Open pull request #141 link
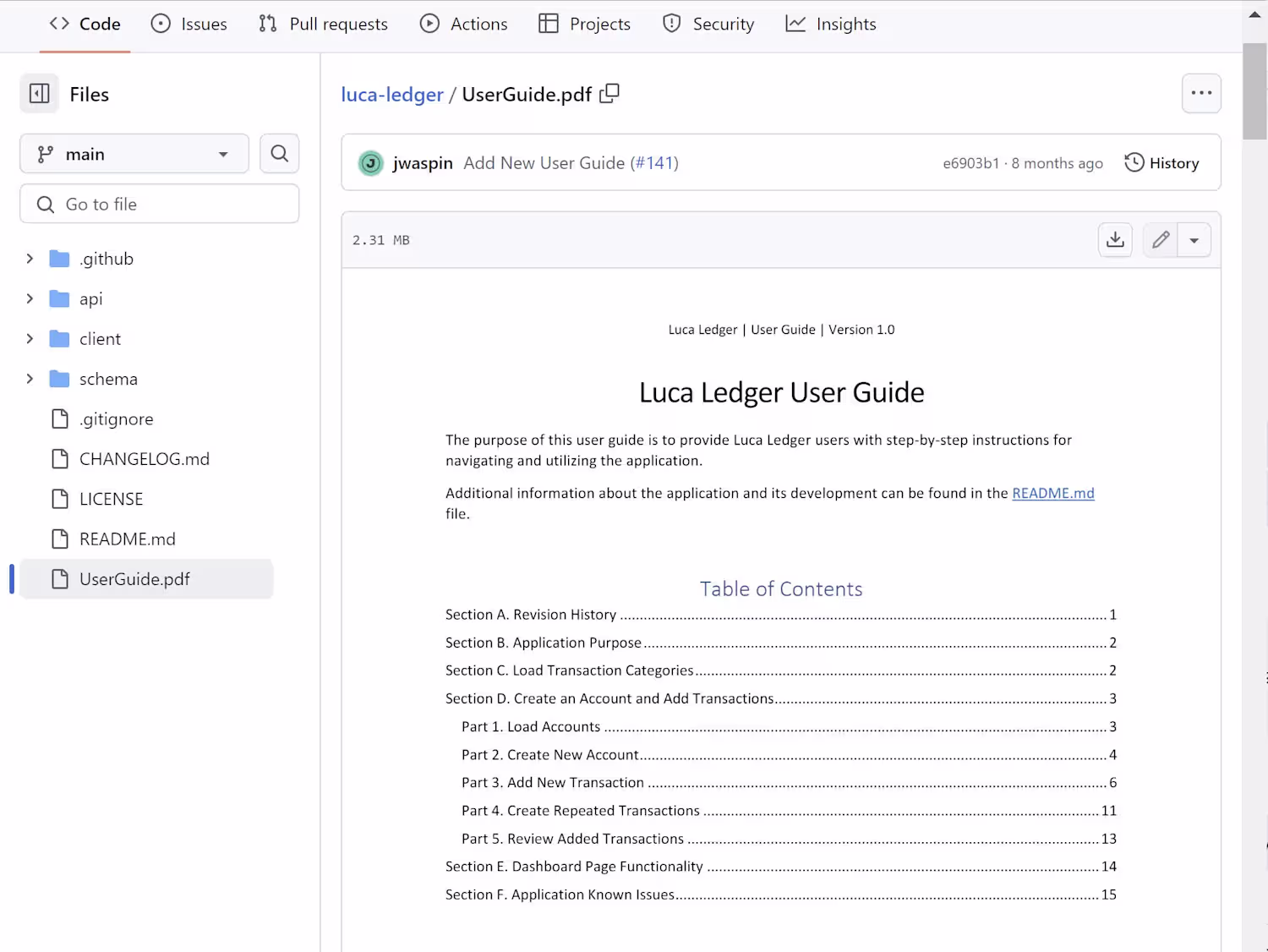The height and width of the screenshot is (952, 1268). tap(656, 163)
